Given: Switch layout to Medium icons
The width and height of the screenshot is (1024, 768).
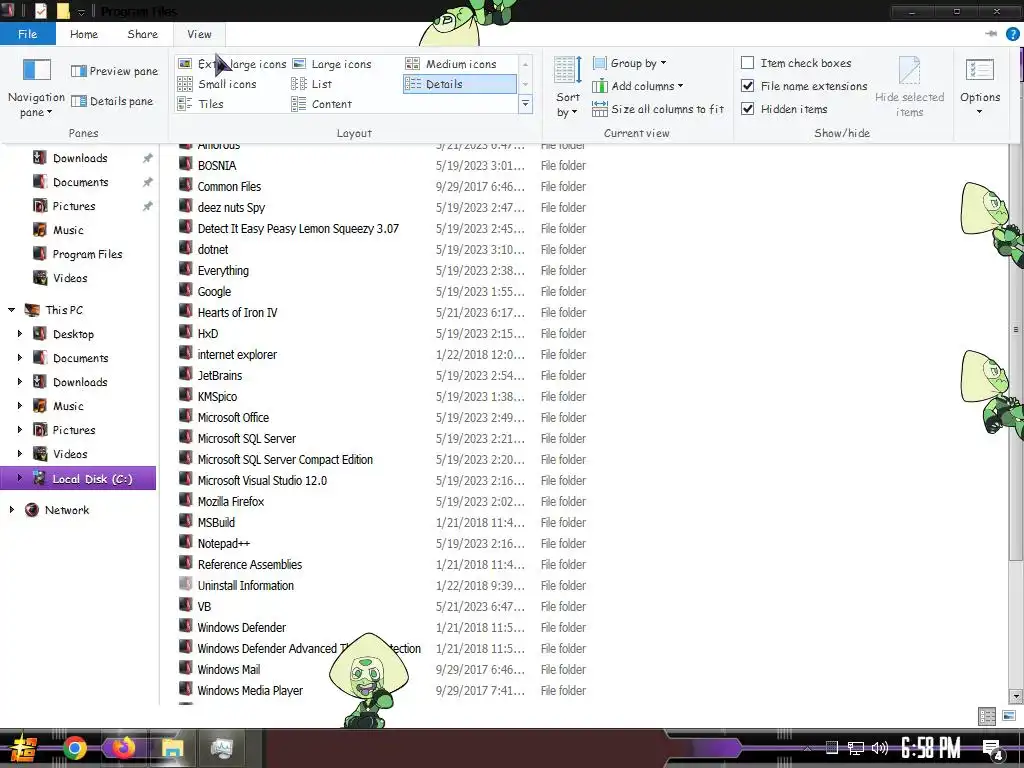Looking at the screenshot, I should tap(451, 64).
